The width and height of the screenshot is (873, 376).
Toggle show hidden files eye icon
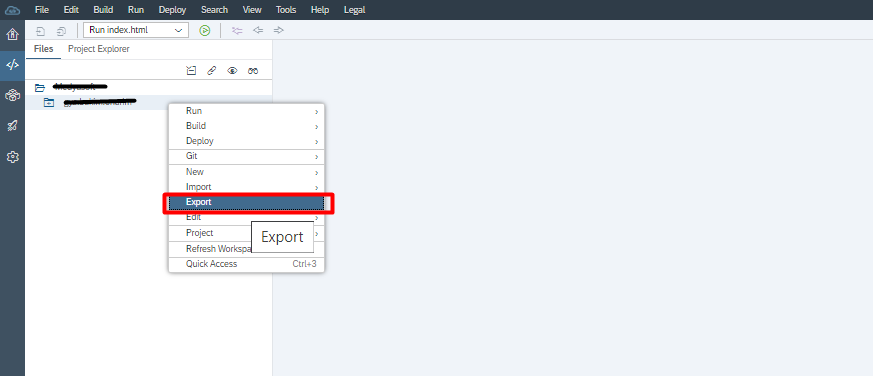(232, 71)
